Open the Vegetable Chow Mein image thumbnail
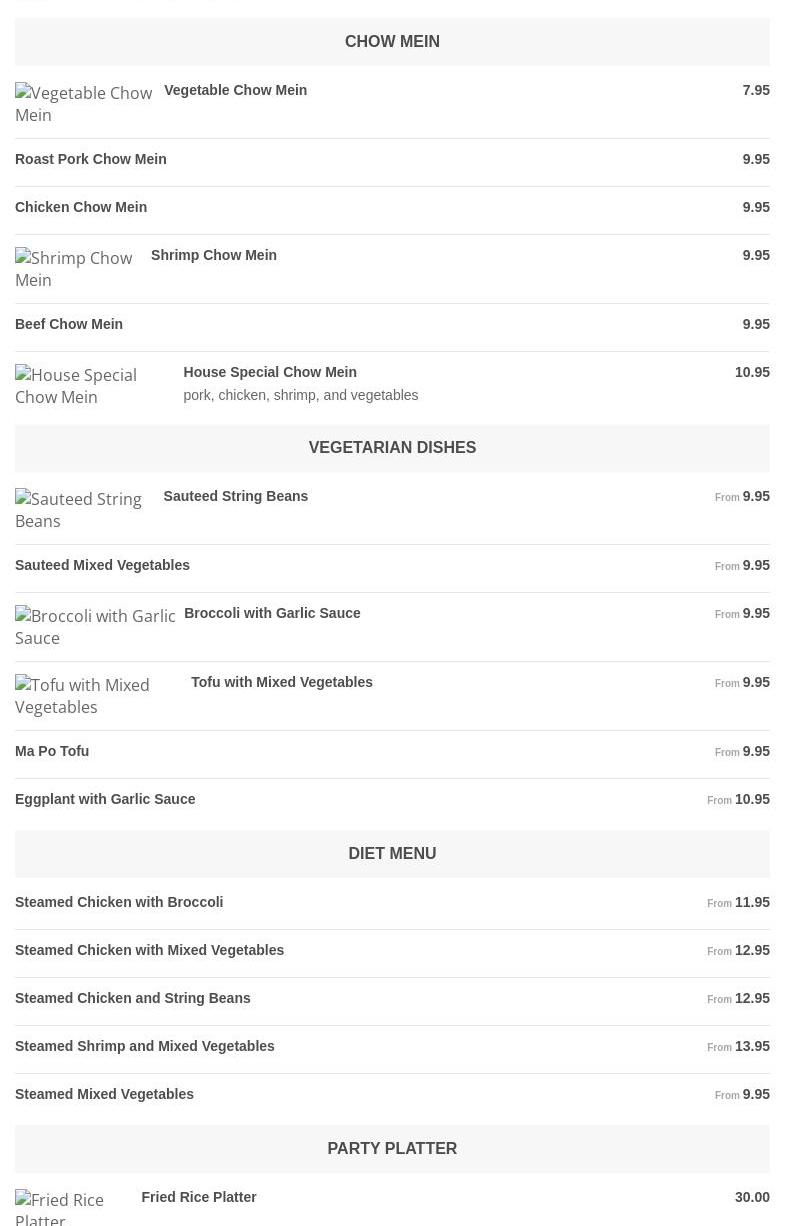This screenshot has width=785, height=1226. tap(85, 103)
